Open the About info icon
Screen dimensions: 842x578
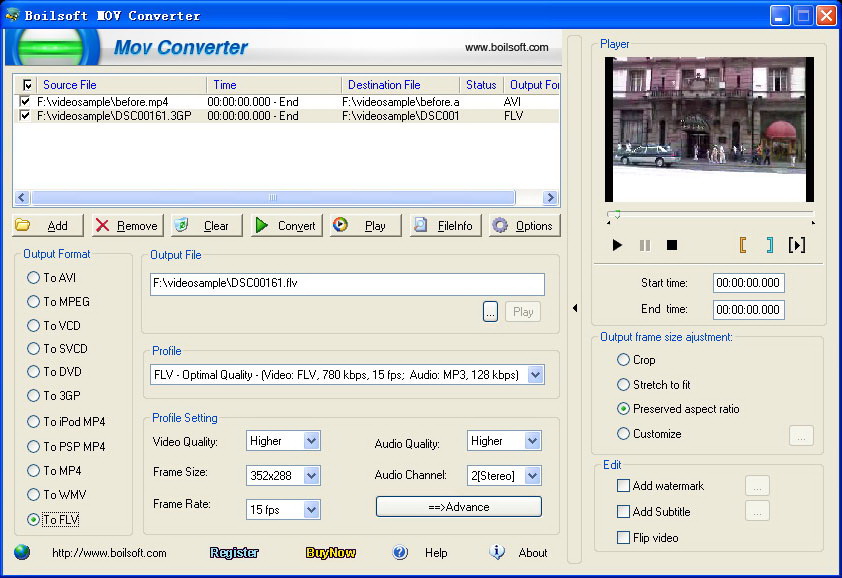[x=497, y=552]
